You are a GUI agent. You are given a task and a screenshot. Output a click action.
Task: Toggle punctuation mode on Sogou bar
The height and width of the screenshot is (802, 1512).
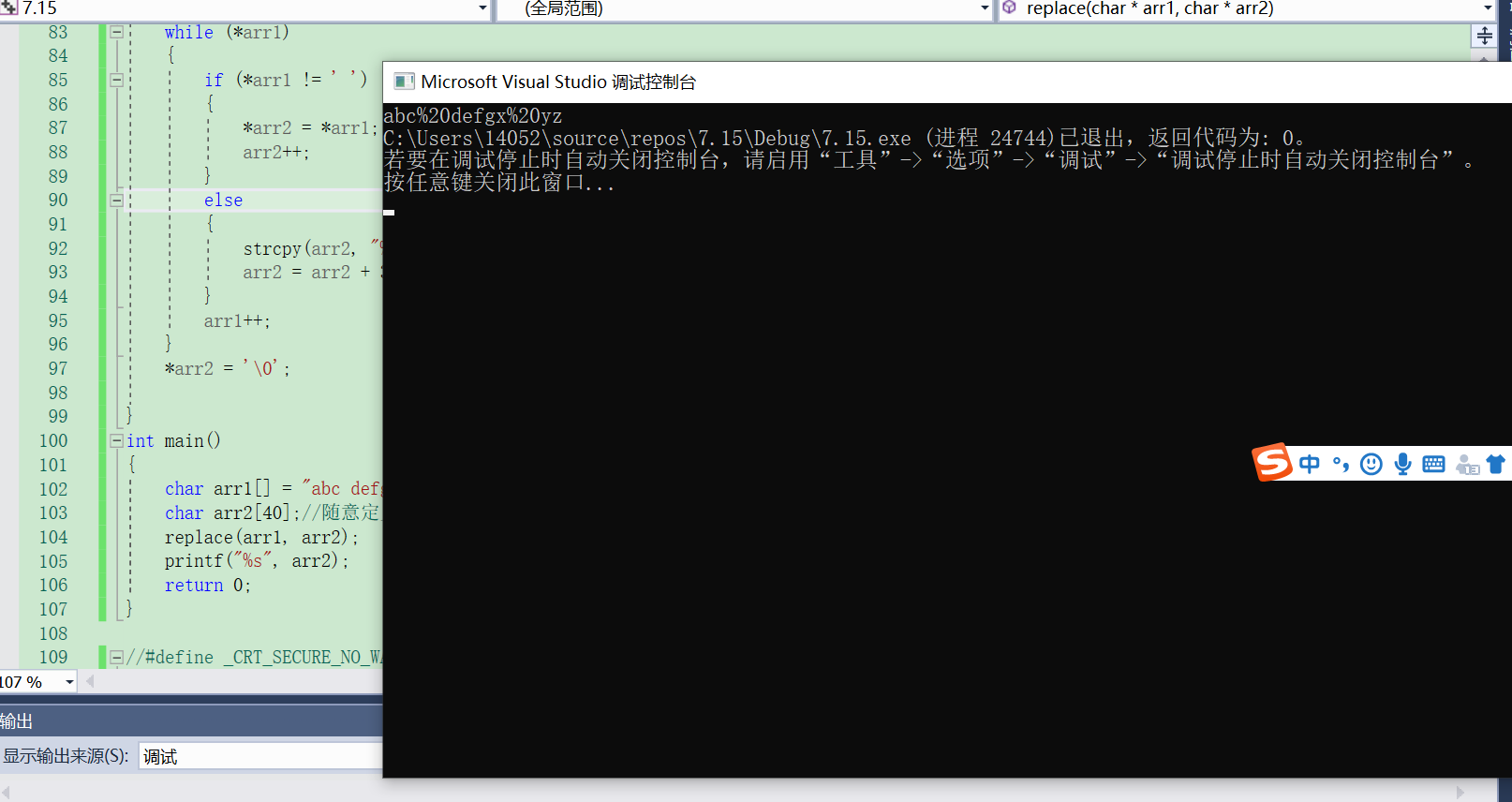click(1341, 464)
